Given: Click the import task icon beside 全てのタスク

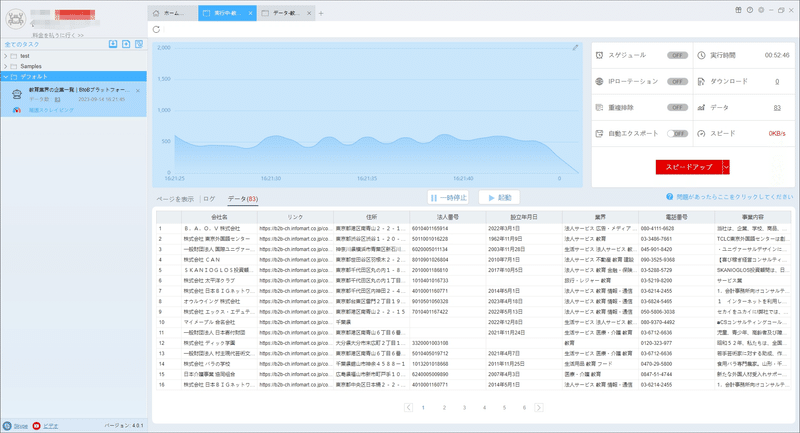Looking at the screenshot, I should 113,44.
